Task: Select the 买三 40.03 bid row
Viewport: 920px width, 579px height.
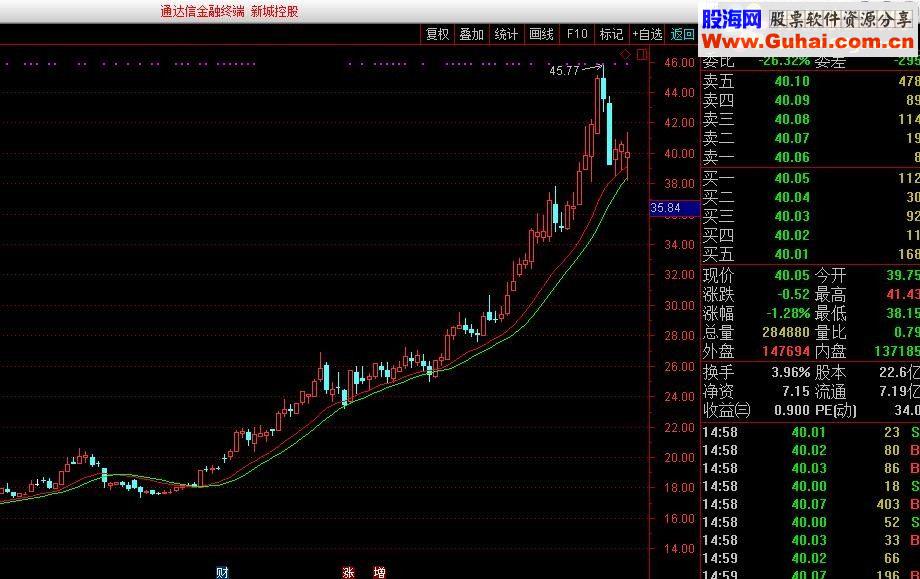Action: coord(811,216)
